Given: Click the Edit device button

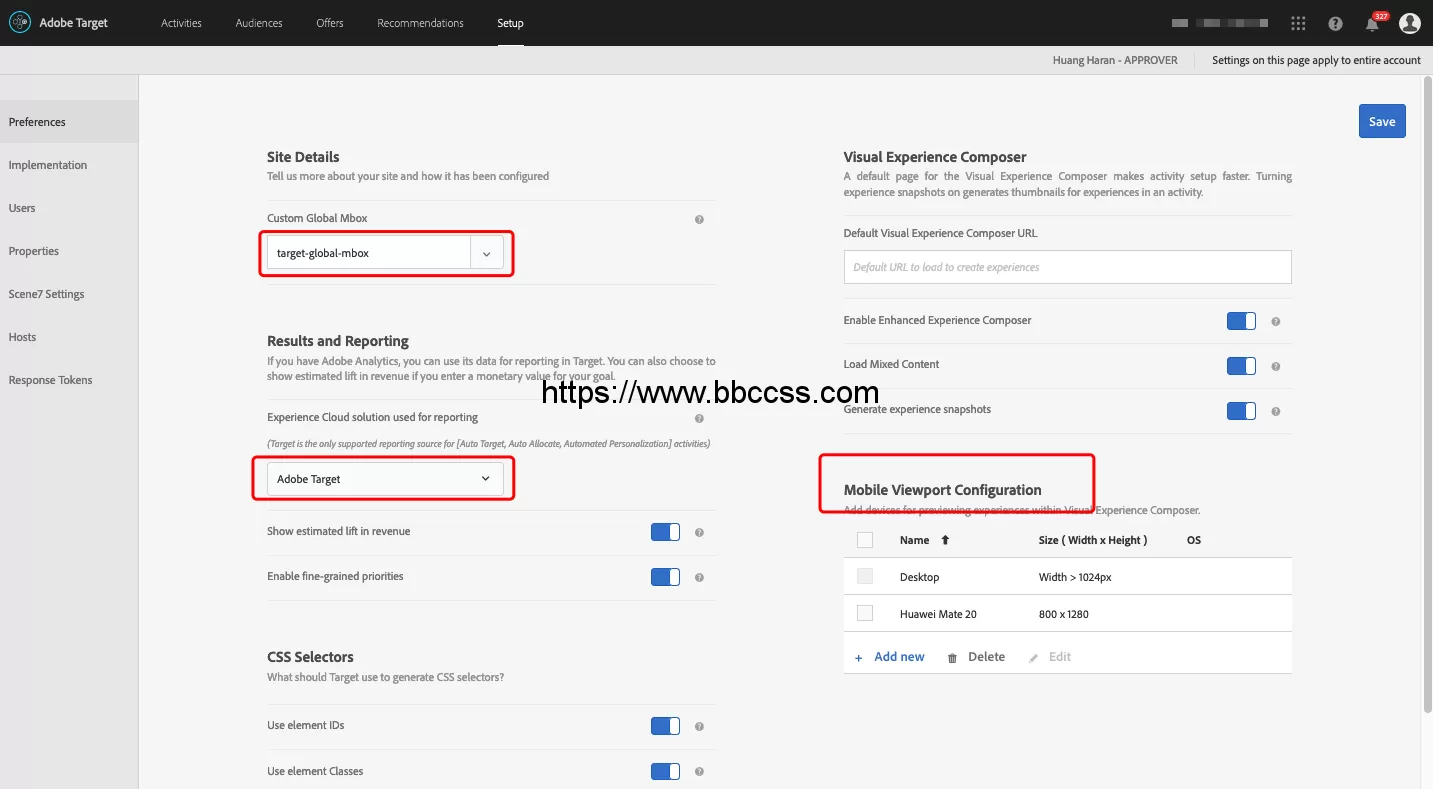Looking at the screenshot, I should 1049,657.
